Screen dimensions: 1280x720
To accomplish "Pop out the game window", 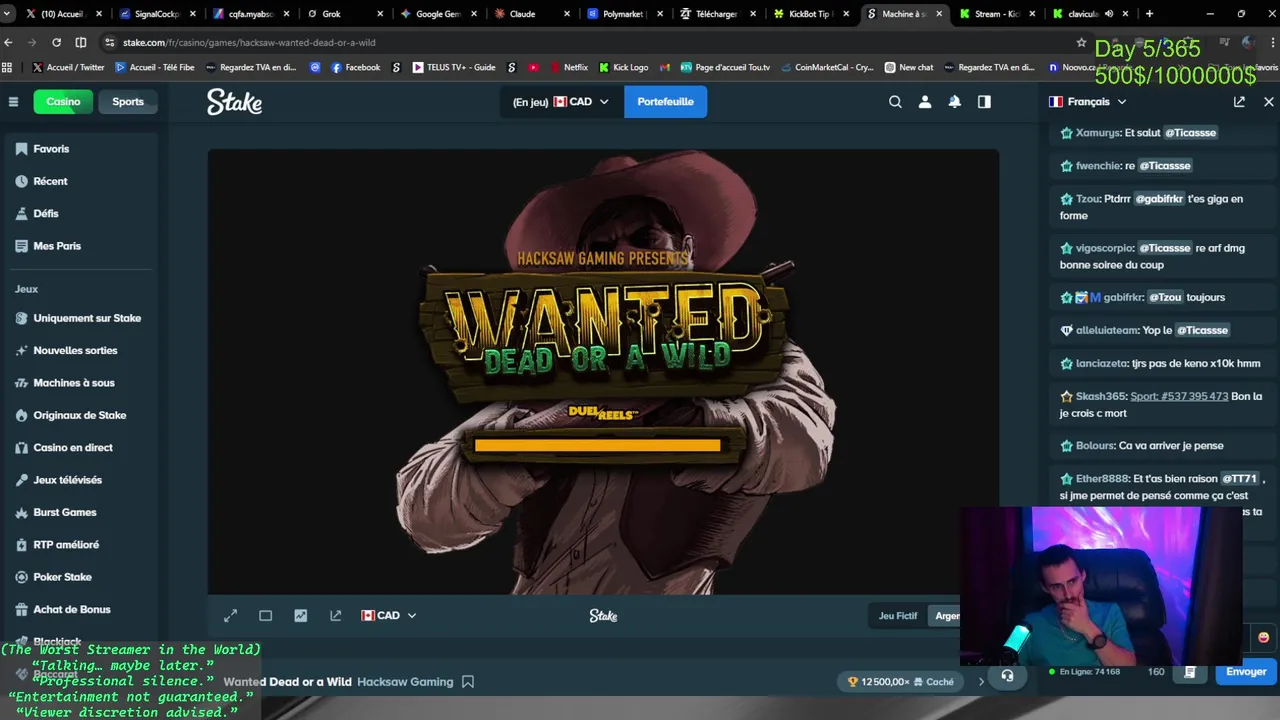I will coord(335,615).
